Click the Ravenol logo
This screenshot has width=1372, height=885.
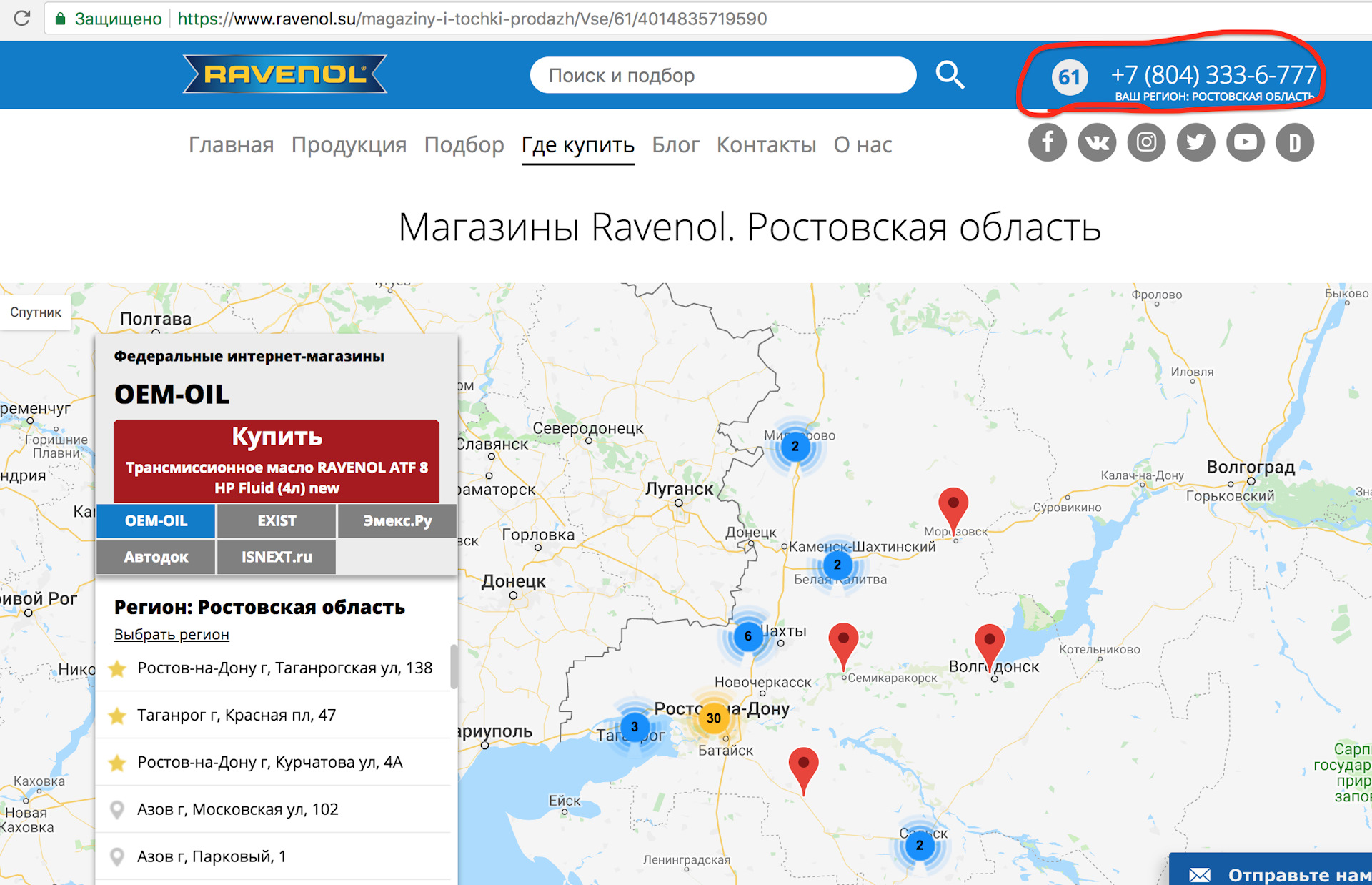[285, 74]
